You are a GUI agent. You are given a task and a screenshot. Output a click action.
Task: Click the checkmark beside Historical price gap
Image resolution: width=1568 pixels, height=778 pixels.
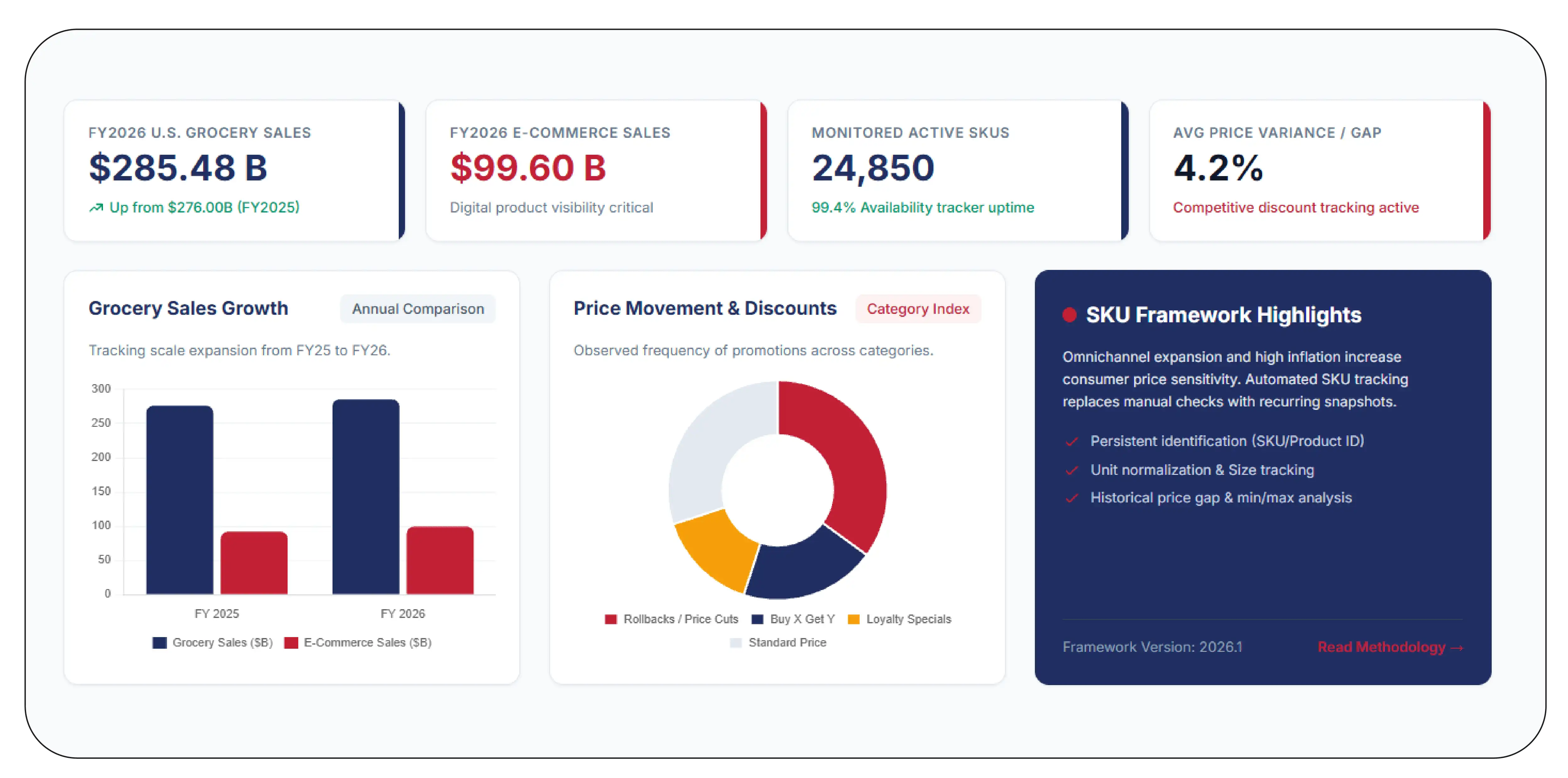pos(1072,498)
